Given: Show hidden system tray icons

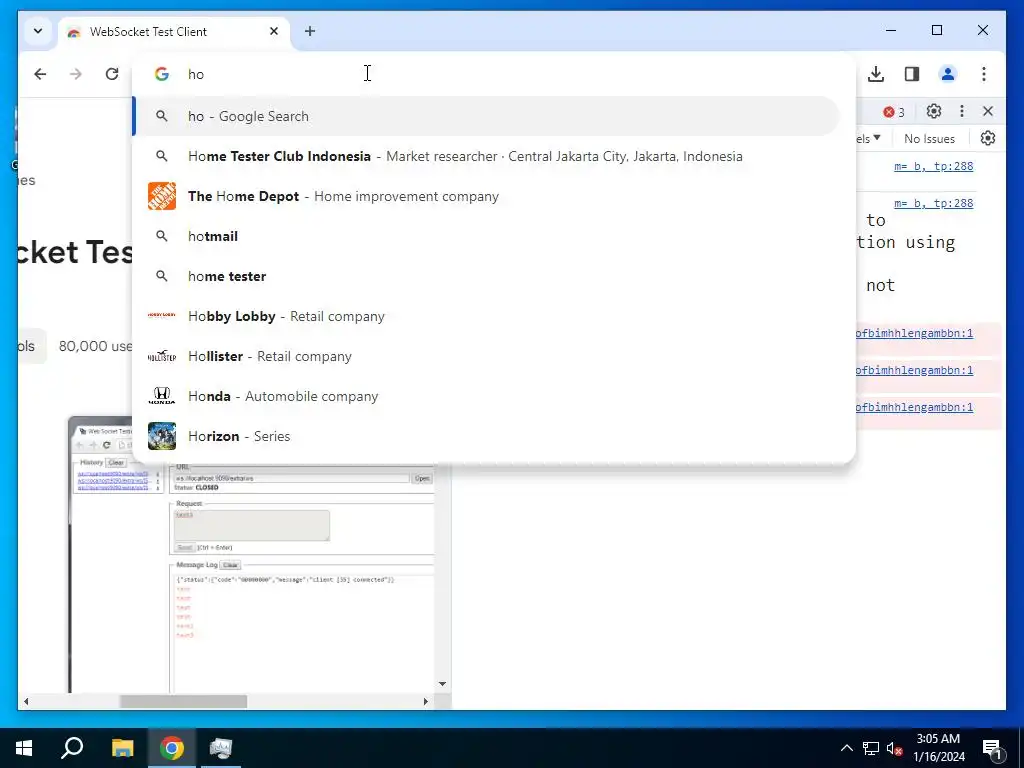Looking at the screenshot, I should click(x=846, y=748).
